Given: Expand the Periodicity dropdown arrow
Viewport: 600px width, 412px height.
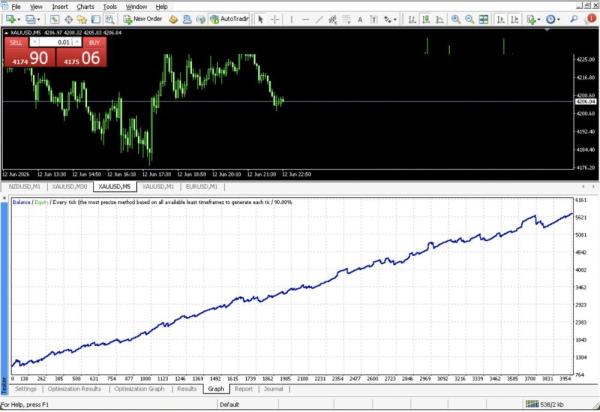Looking at the screenshot, I should click(x=558, y=20).
